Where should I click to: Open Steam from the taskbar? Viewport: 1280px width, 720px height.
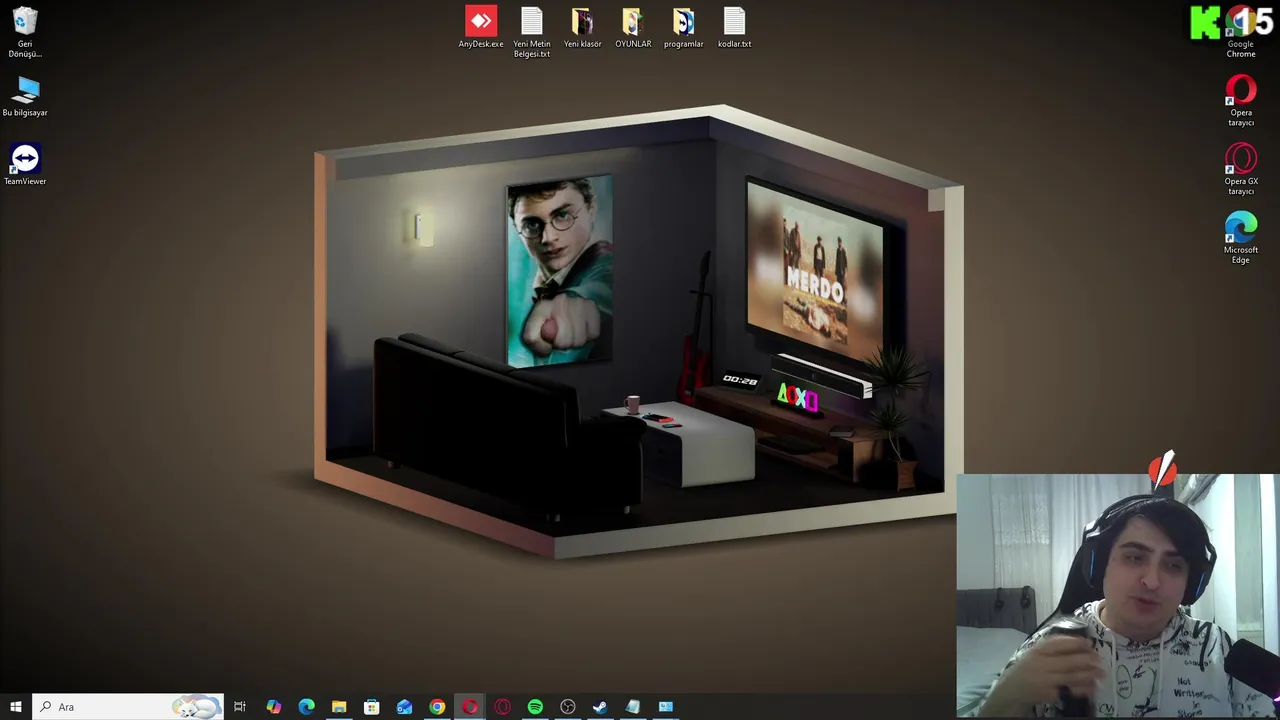[x=600, y=707]
